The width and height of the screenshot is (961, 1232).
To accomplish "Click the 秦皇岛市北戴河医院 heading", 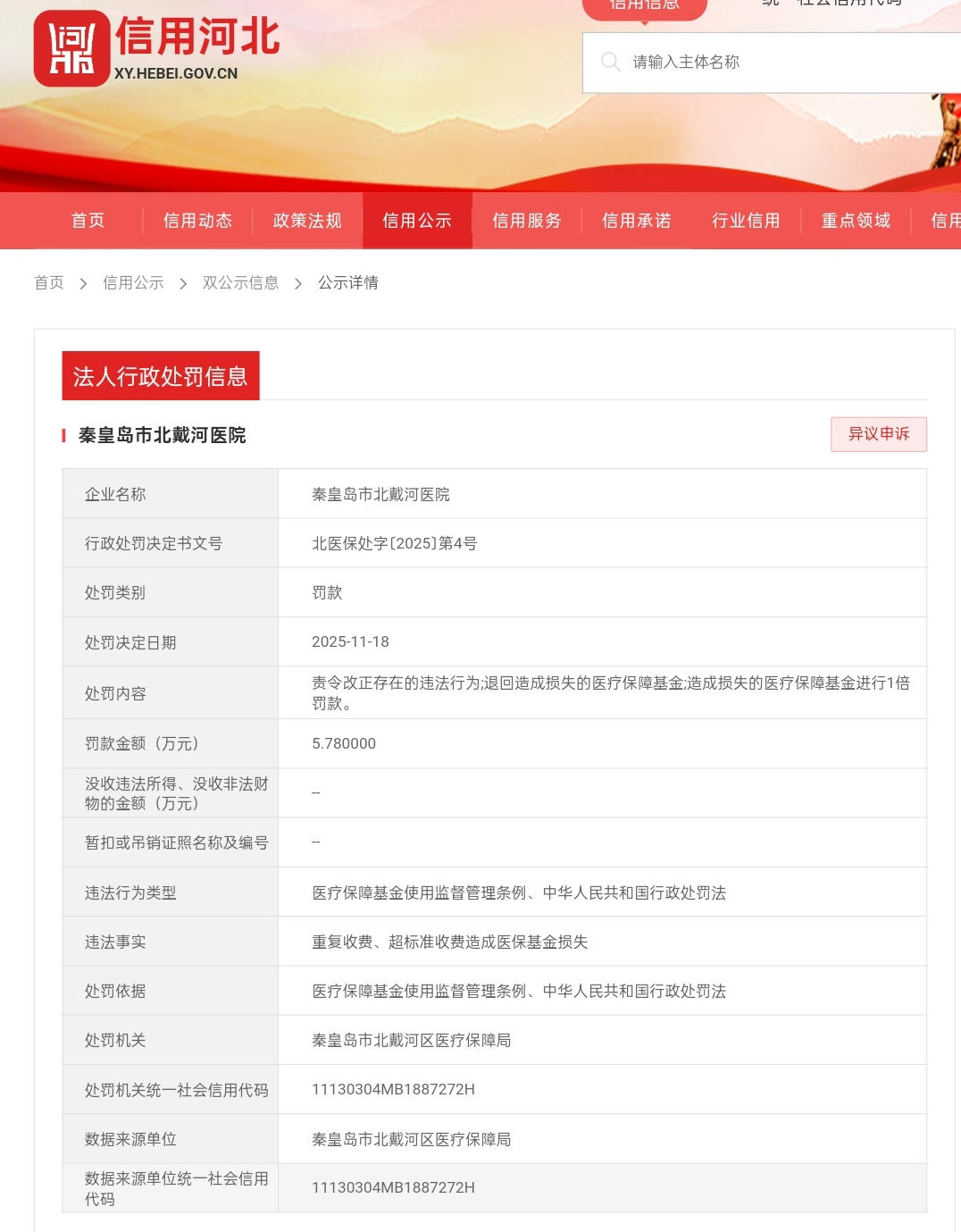I will [x=162, y=435].
